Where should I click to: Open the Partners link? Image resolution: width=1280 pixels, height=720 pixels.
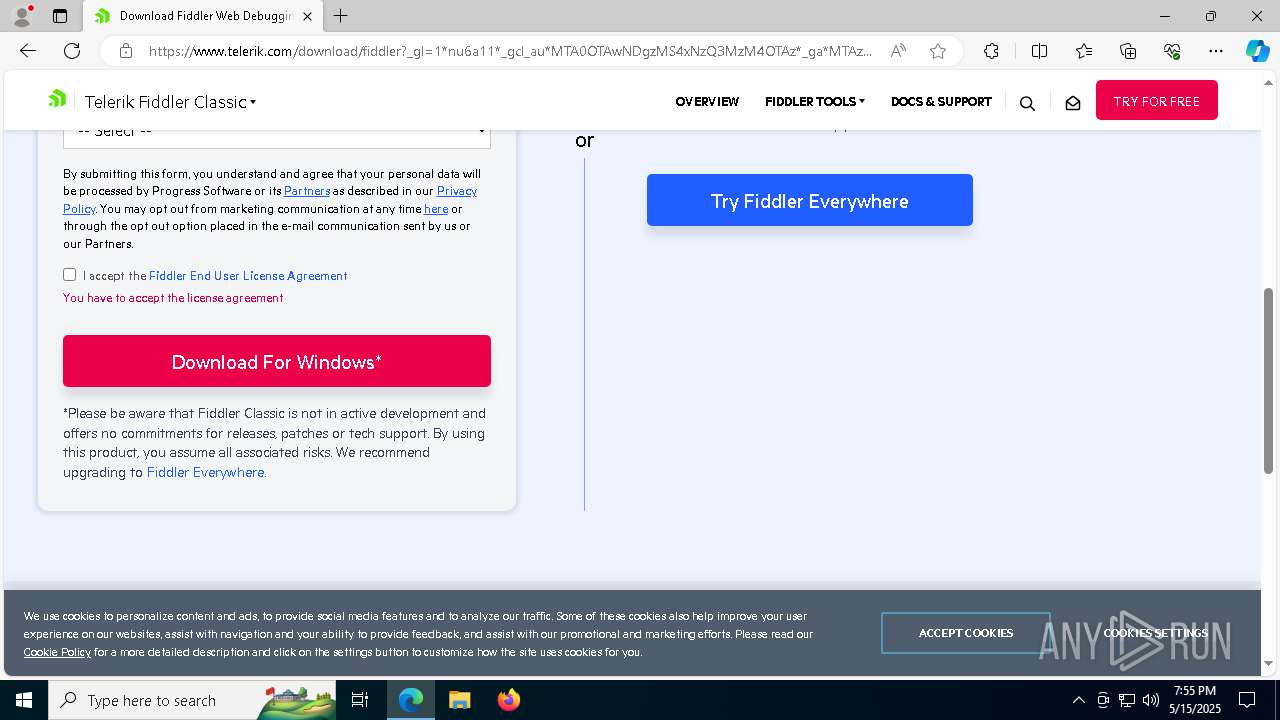(307, 191)
